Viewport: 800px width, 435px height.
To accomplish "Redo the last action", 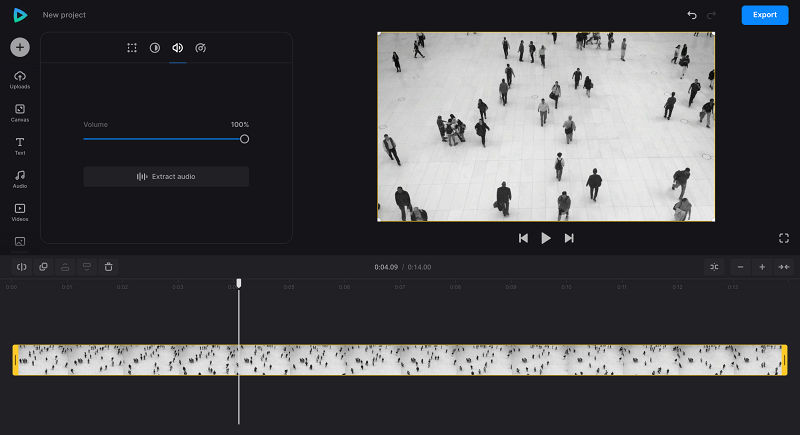I will click(711, 15).
